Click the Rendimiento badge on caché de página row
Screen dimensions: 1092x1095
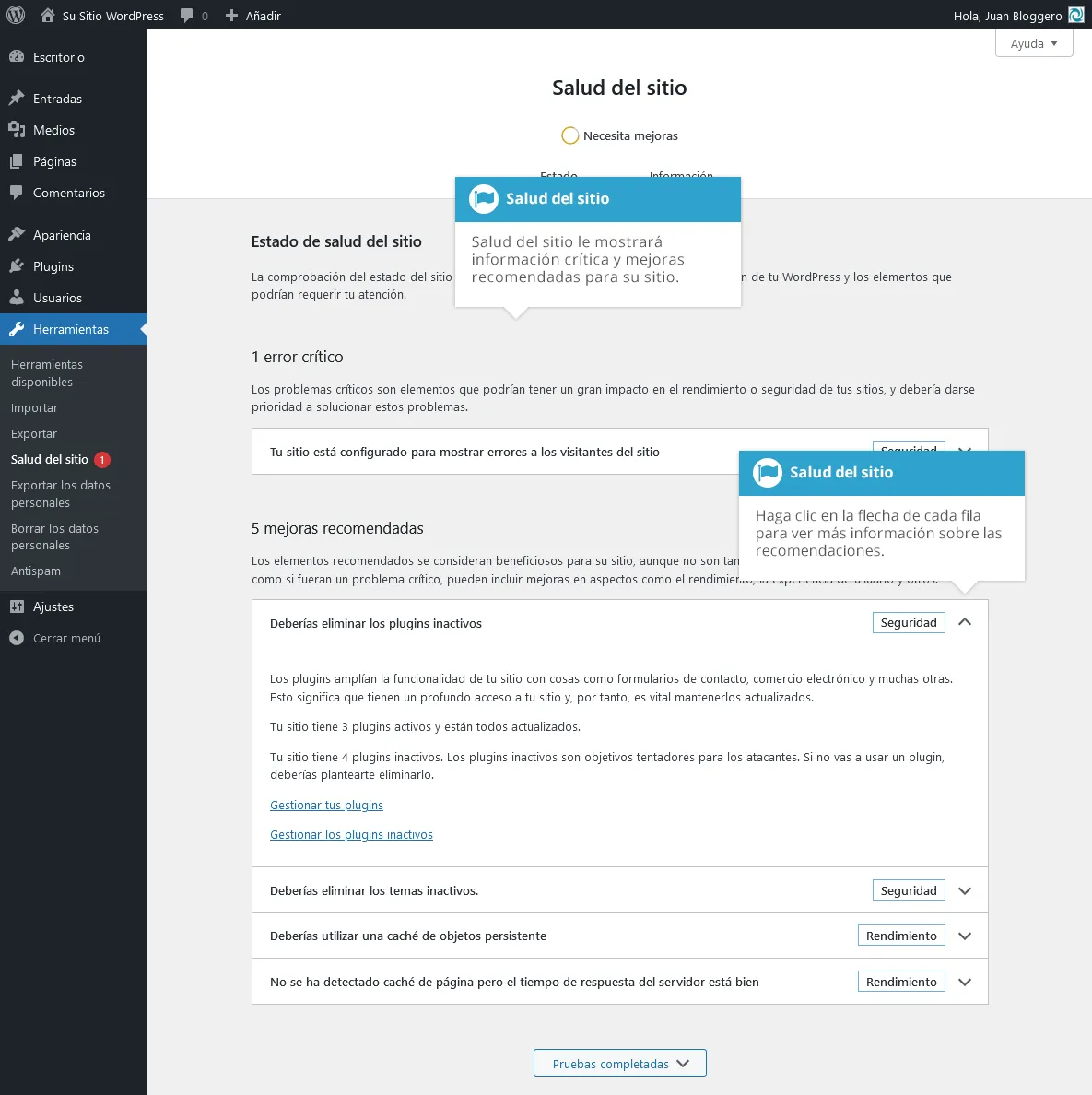point(901,982)
